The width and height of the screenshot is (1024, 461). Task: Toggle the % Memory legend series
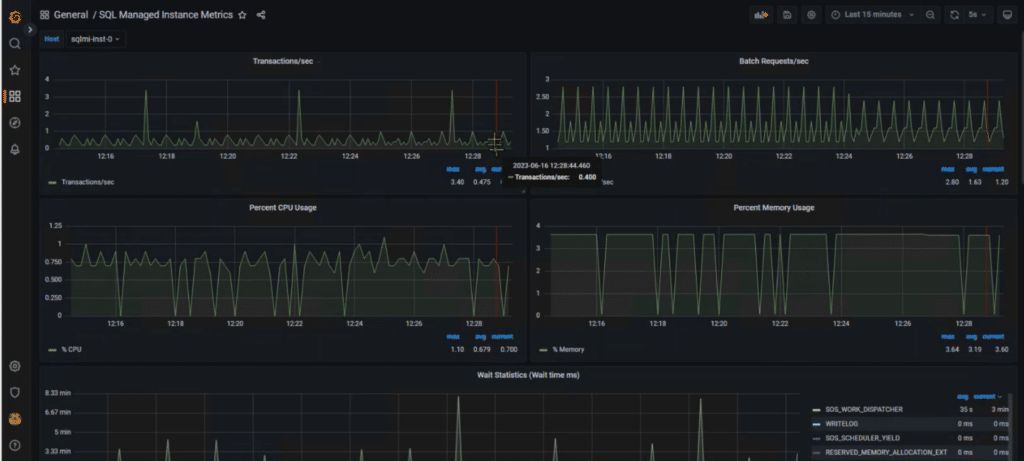[568, 349]
